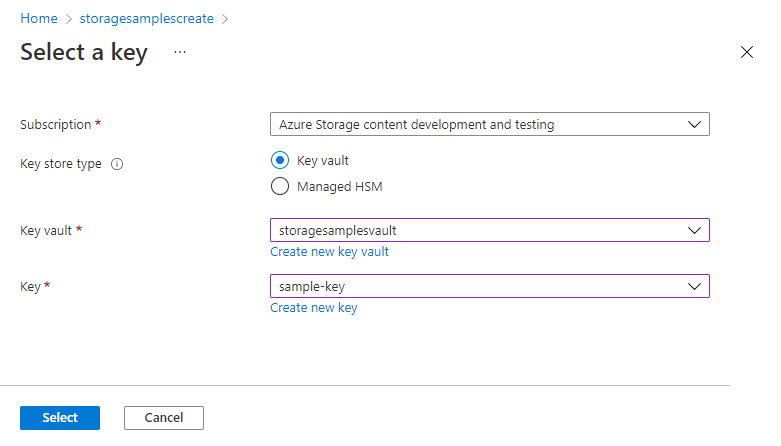The width and height of the screenshot is (781, 446).
Task: Click the Subscription field label
Action: click(56, 125)
